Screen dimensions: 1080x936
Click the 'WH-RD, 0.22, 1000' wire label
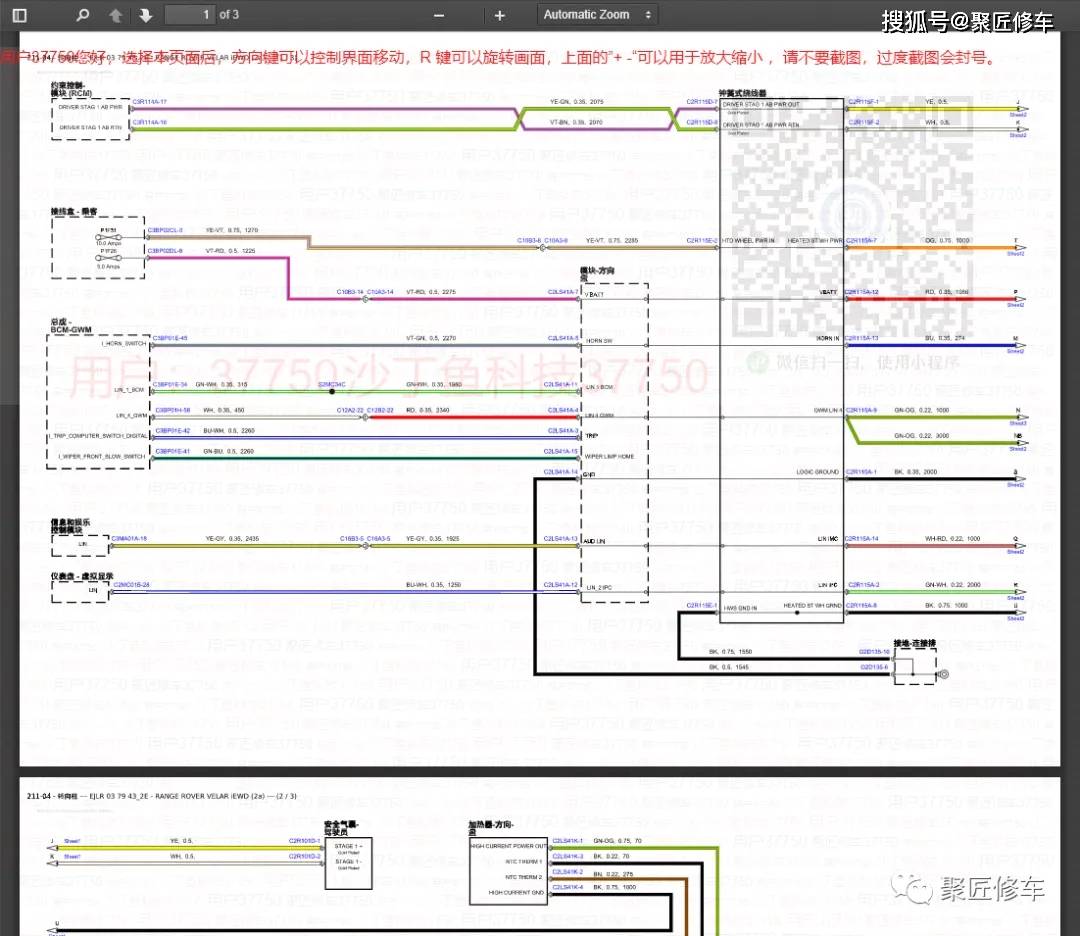pos(953,539)
